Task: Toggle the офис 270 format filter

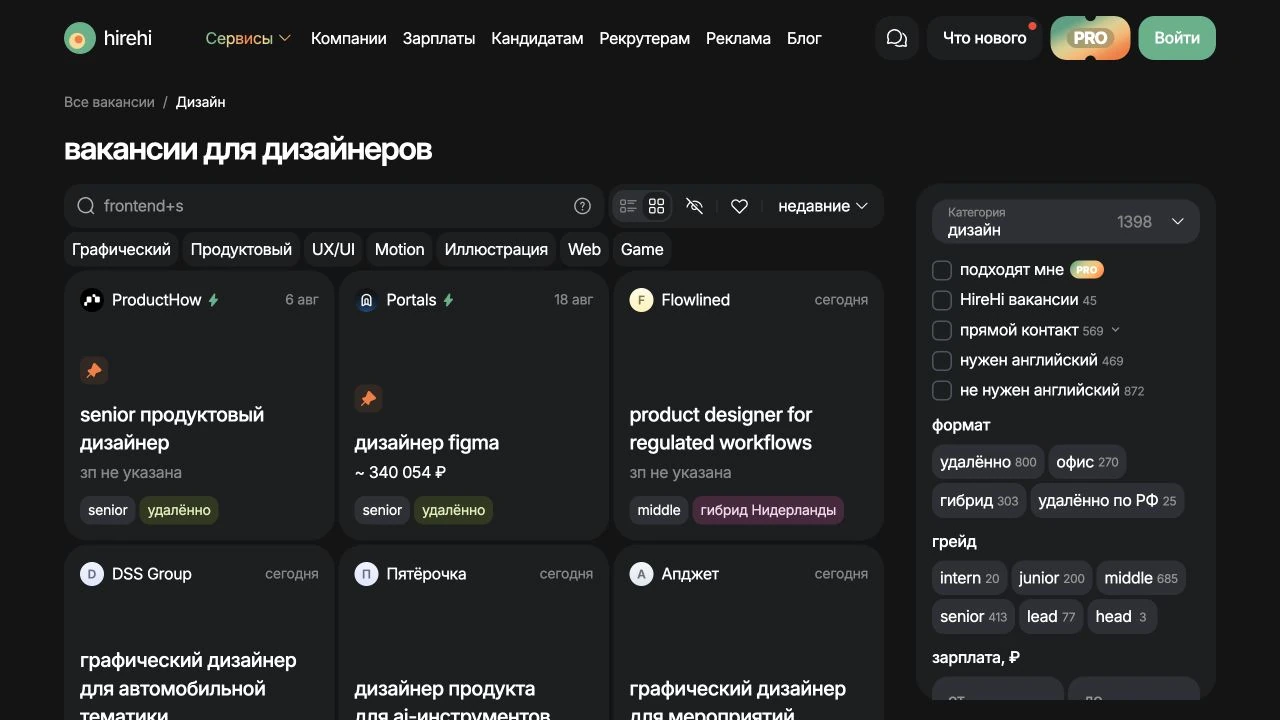Action: pos(1087,462)
